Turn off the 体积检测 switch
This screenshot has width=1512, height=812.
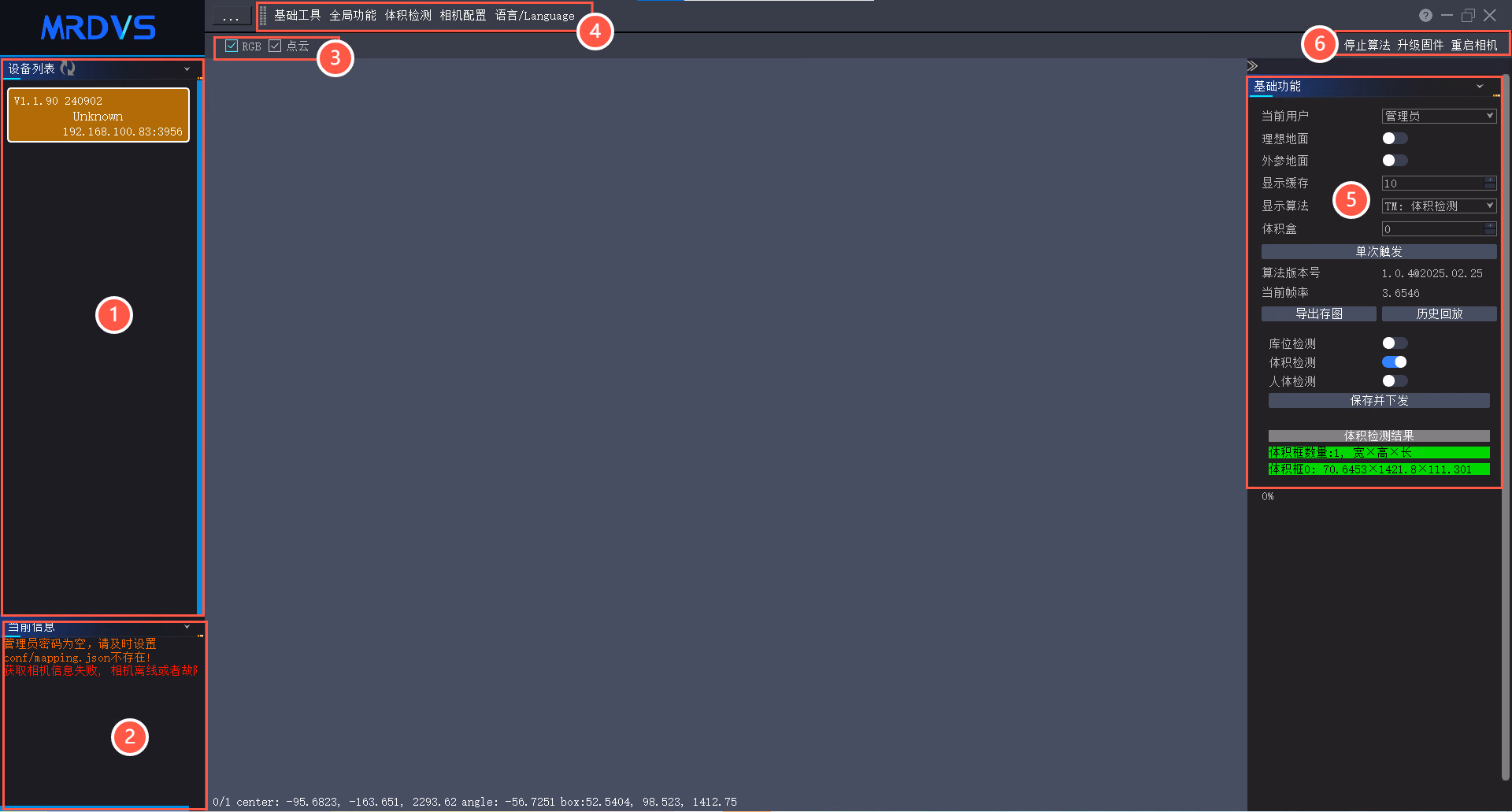(x=1395, y=362)
